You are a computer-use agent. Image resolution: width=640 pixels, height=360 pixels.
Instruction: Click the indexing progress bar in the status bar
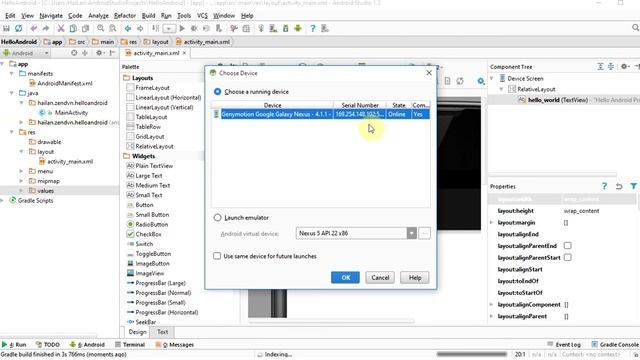click(471, 354)
